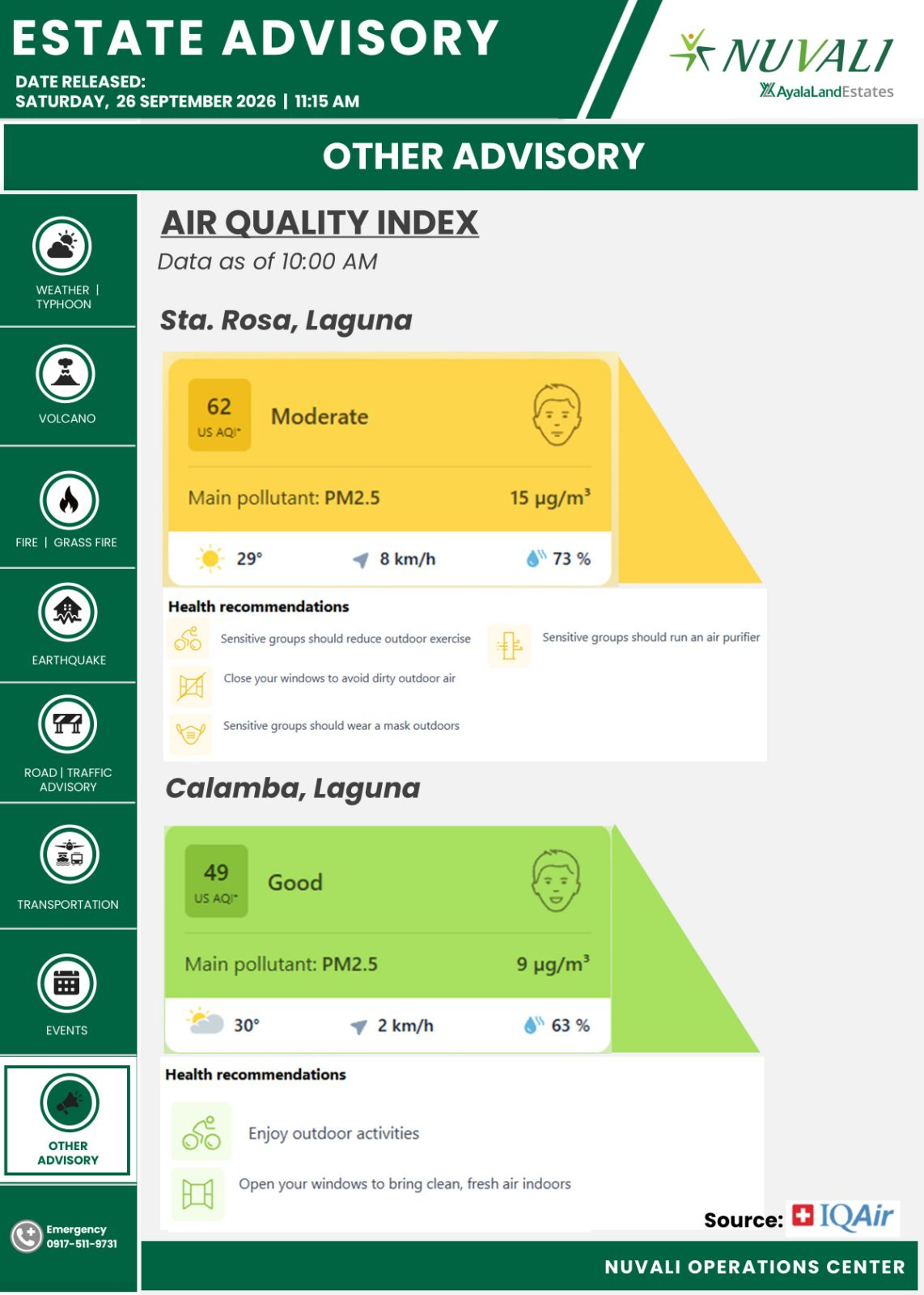The height and width of the screenshot is (1295, 924).
Task: Click the sunny weather icon beside 29°
Action: [210, 558]
